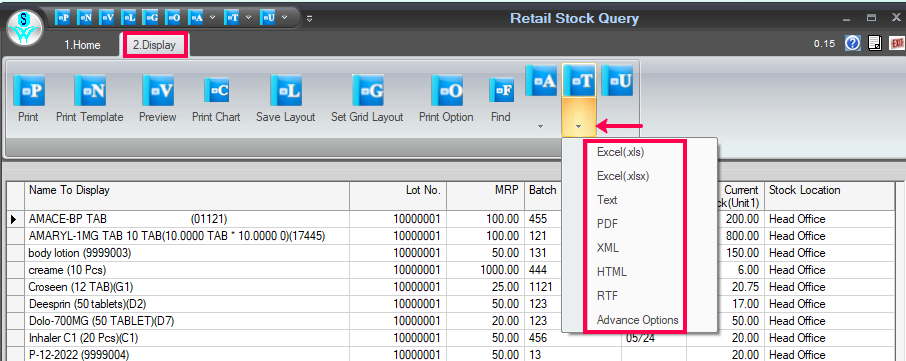This screenshot has width=906, height=361.
Task: Select Text export option
Action: click(x=607, y=200)
